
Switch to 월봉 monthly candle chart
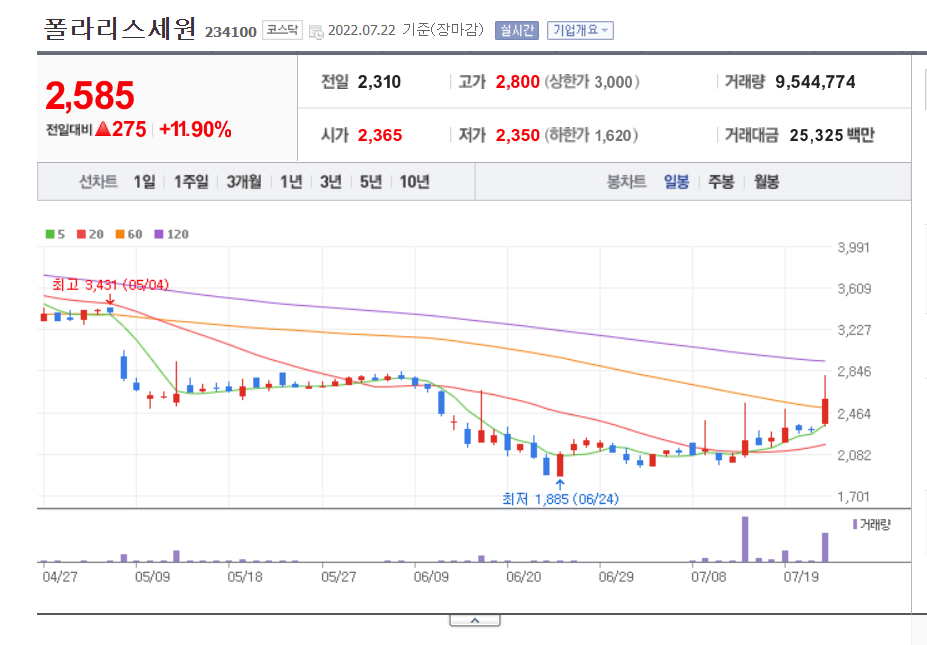[x=766, y=181]
